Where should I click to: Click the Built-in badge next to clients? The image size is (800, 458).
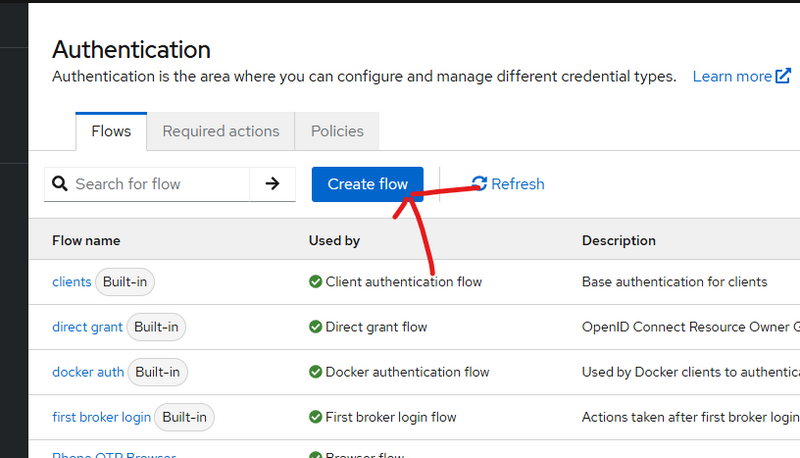coord(125,282)
